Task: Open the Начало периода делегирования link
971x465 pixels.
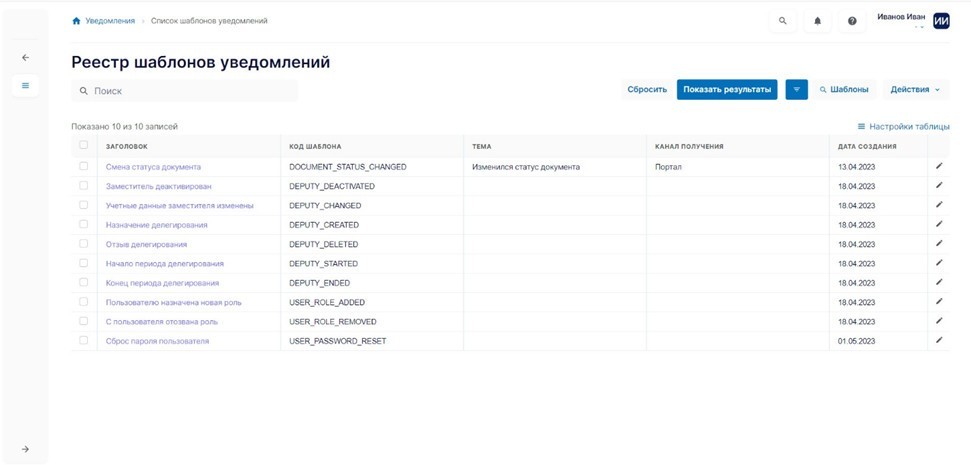Action: (x=165, y=264)
